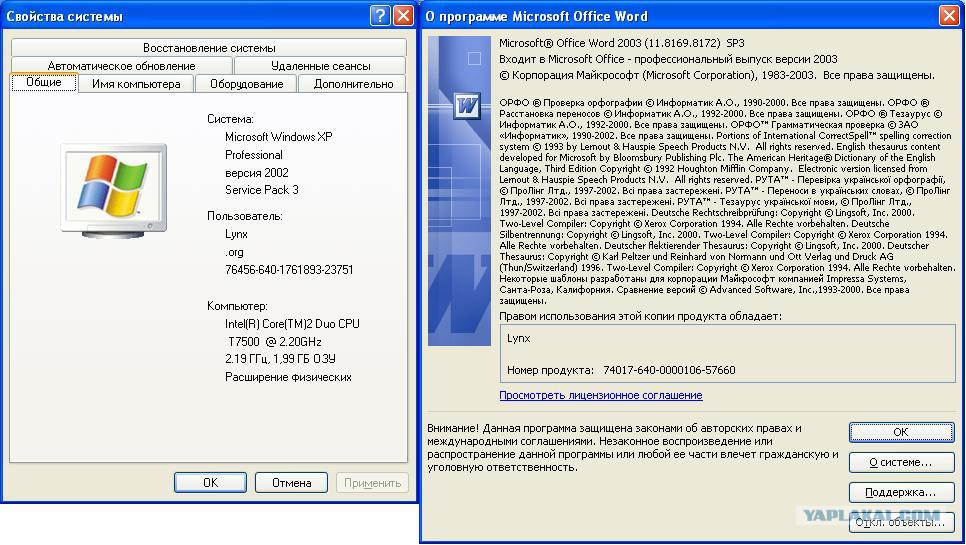The height and width of the screenshot is (545, 966).
Task: Click the Windows ID 76456-640-1761893-23751
Action: coord(289,270)
